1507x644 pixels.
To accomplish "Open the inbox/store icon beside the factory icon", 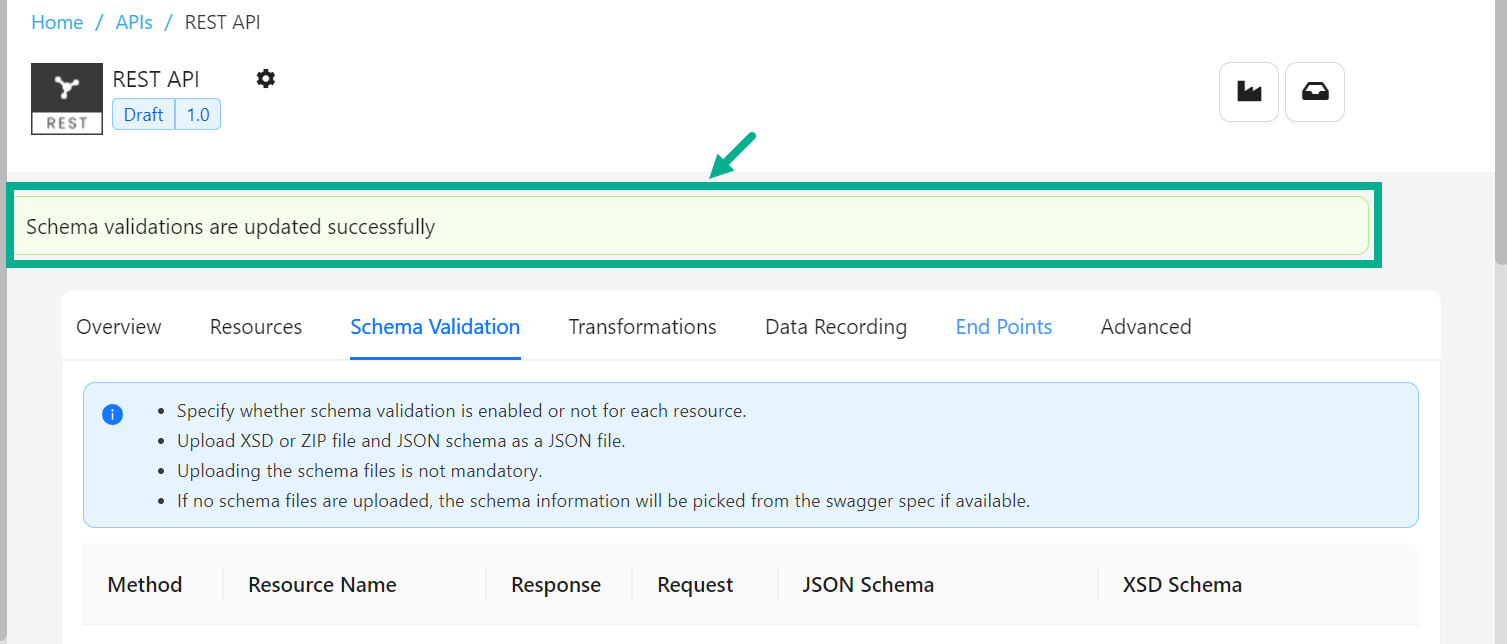I will click(1314, 91).
